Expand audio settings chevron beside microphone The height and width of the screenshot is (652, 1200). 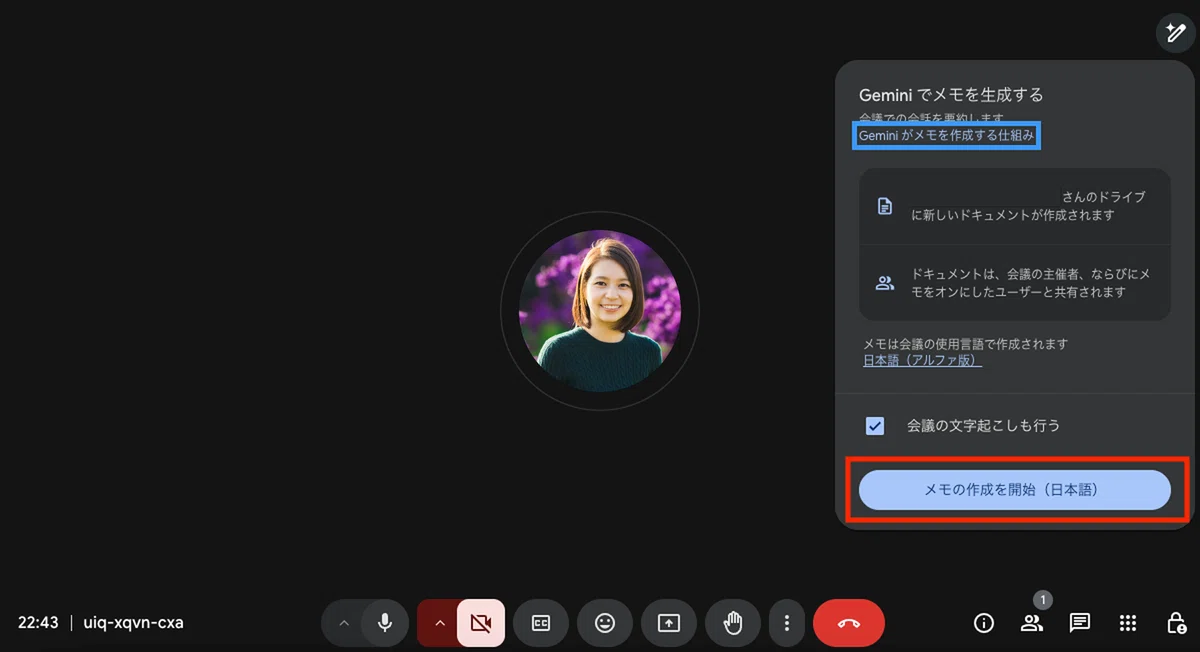343,623
